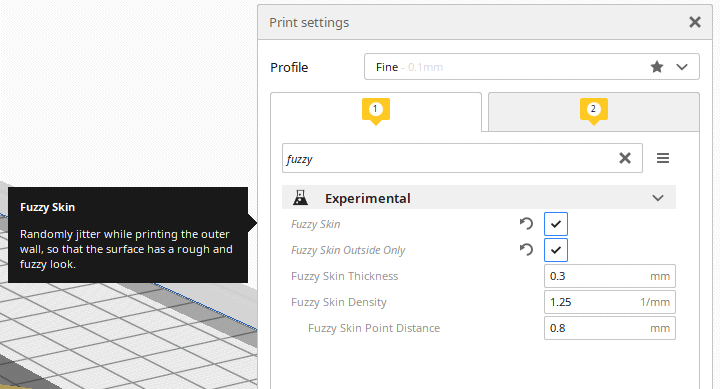Reset the Fuzzy Skin Outside Only setting
This screenshot has height=389, width=720.
coord(526,250)
